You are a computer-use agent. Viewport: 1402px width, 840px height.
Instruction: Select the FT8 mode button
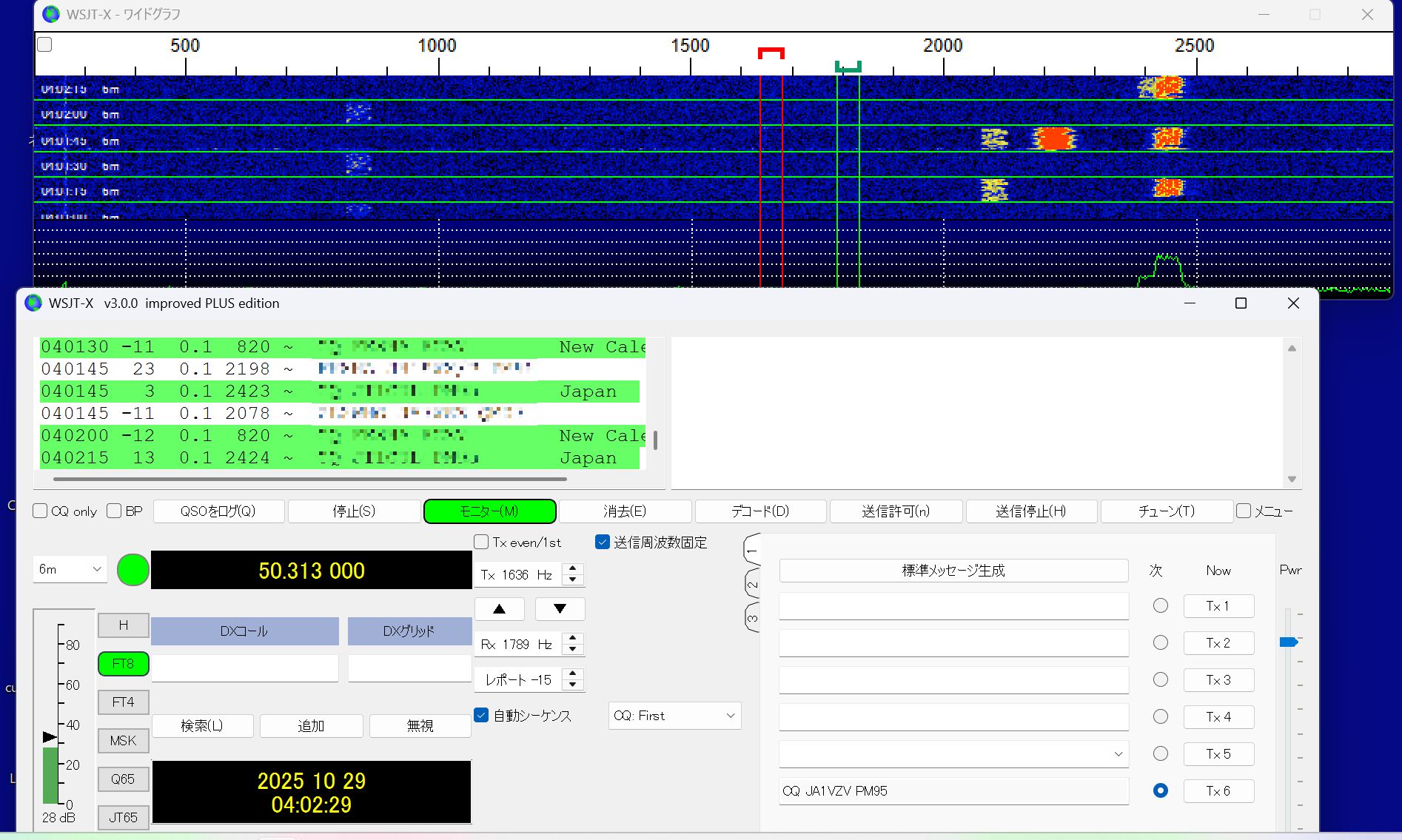[123, 664]
